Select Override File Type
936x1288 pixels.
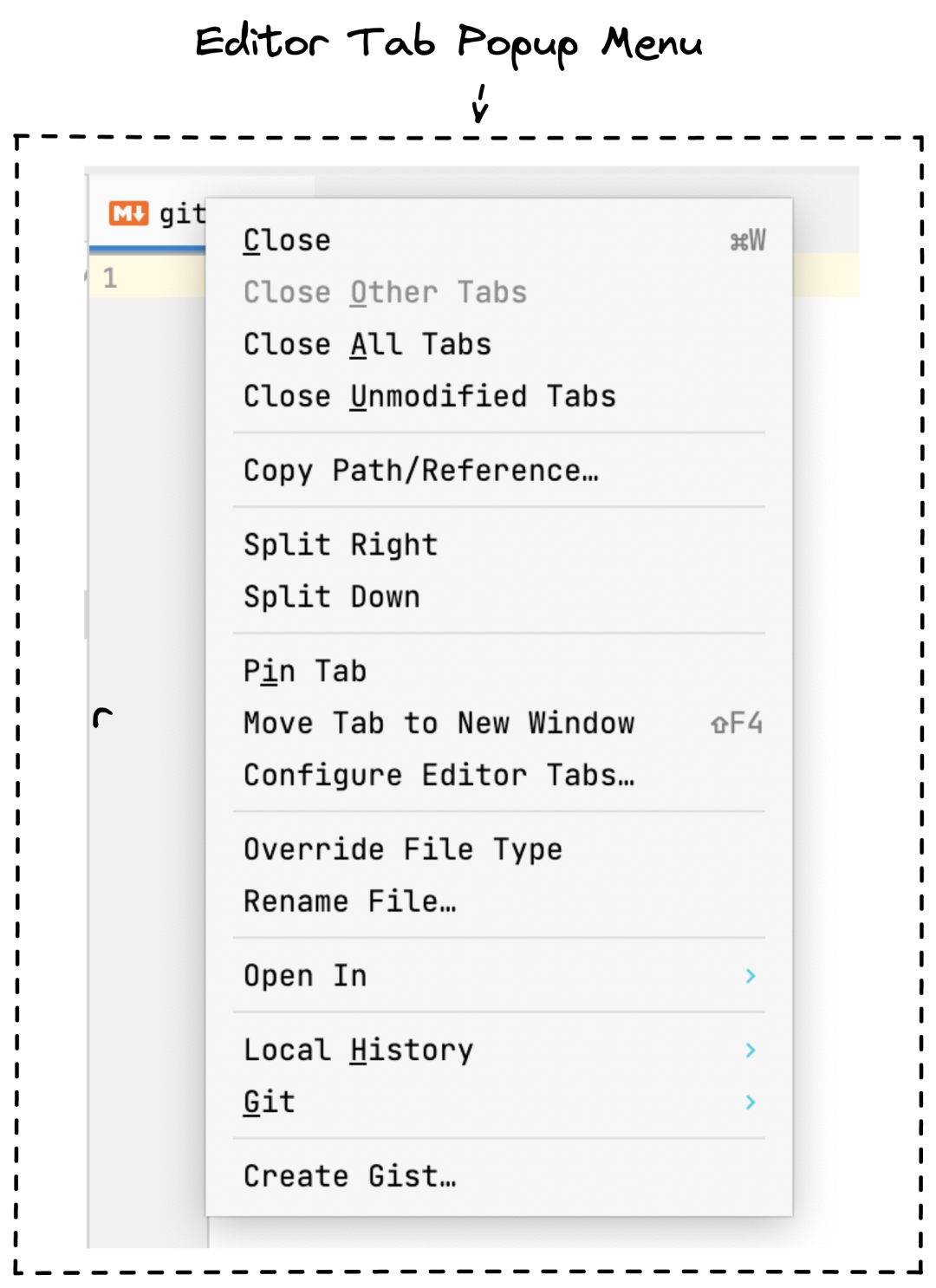(x=402, y=849)
